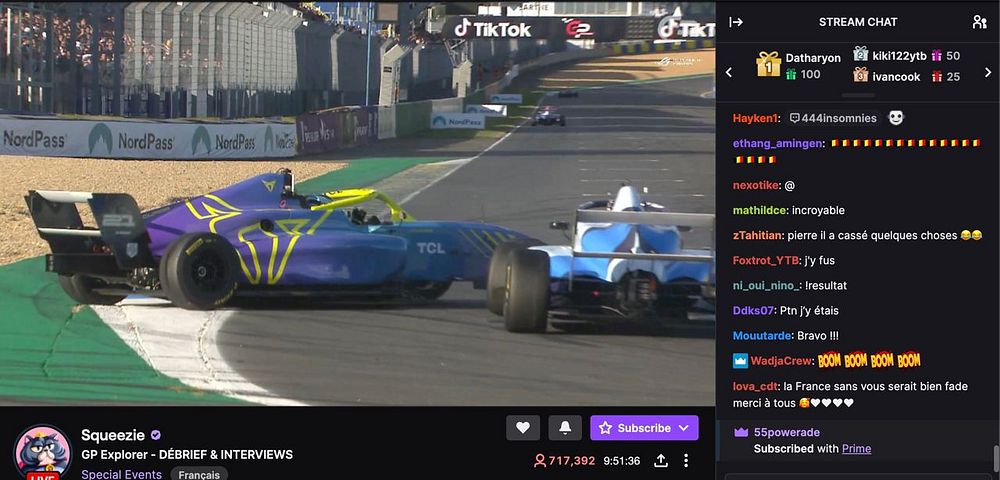Click Datharyon's first-place gift icon
The height and width of the screenshot is (480, 1000).
coord(768,64)
